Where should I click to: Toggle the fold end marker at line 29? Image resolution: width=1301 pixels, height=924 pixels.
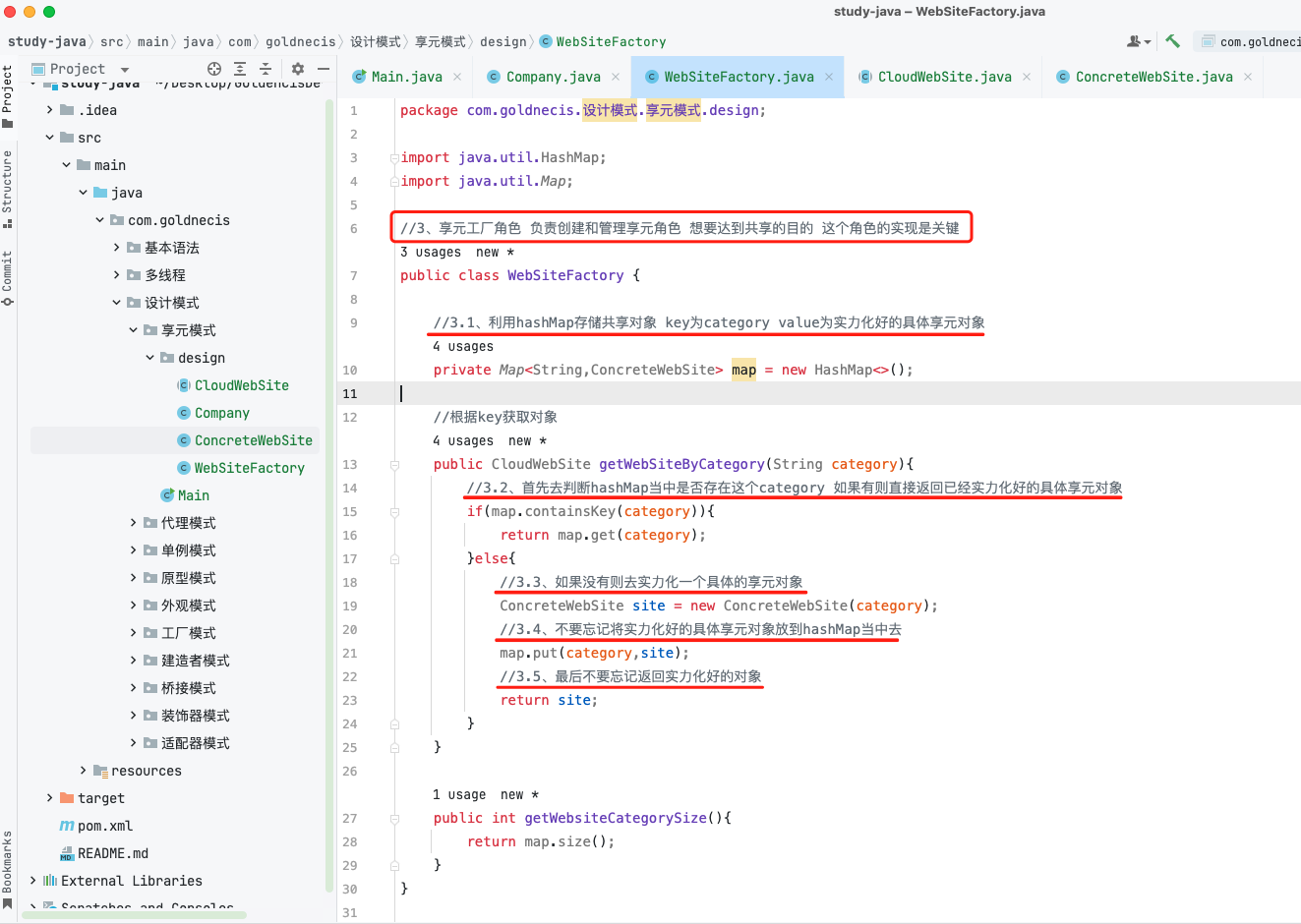(x=394, y=865)
